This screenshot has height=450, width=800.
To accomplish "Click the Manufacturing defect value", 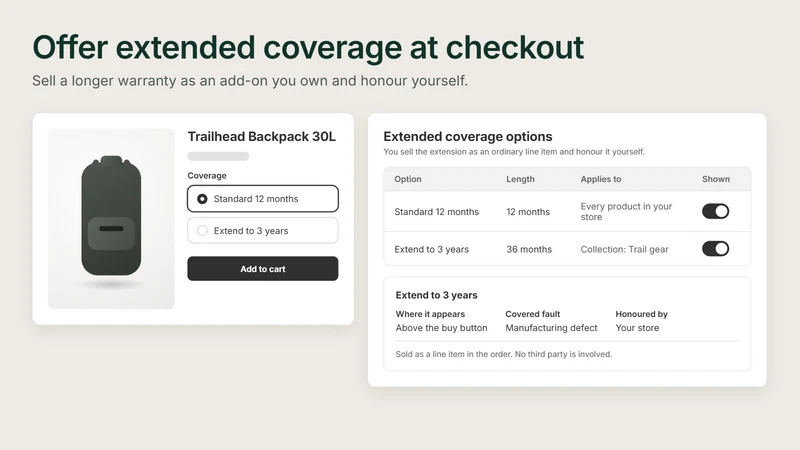I will tap(551, 328).
